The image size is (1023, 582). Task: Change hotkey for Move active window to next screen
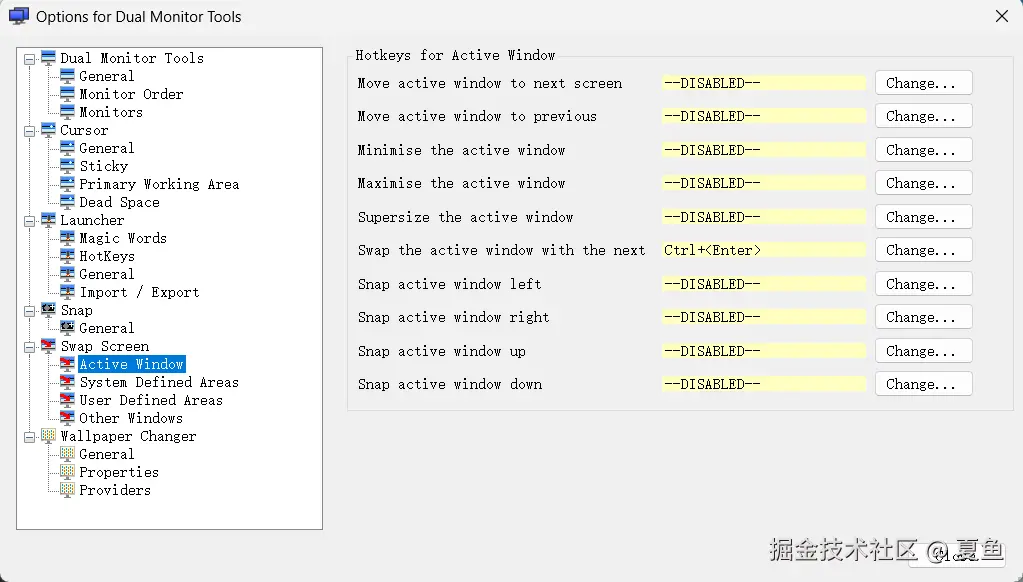[x=923, y=83]
